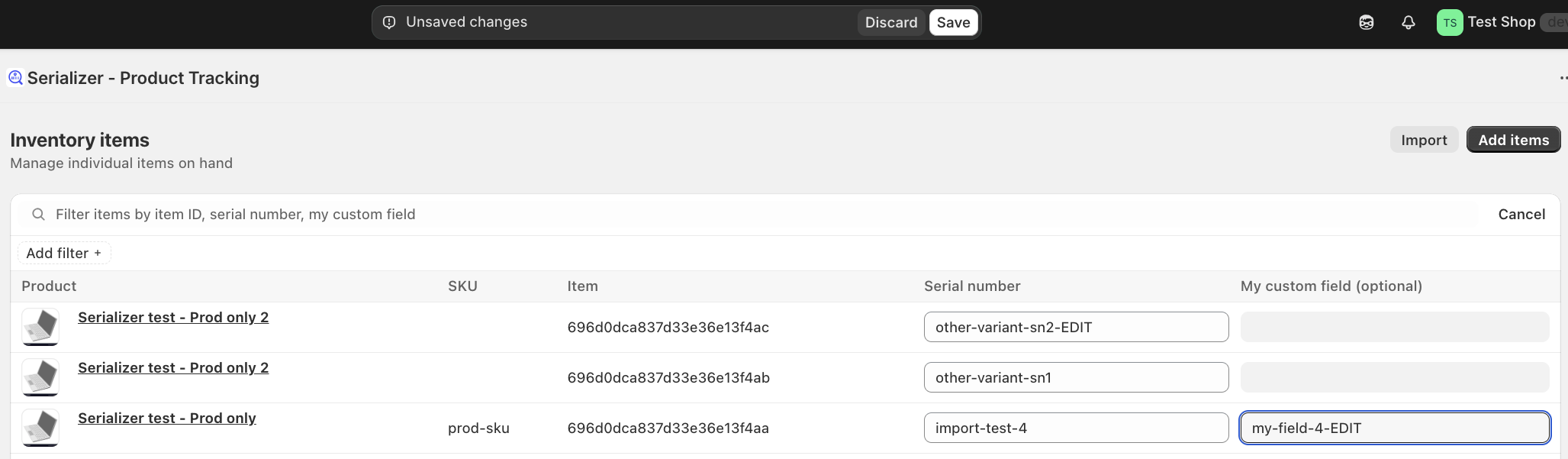Cancel the filter search
Viewport: 1568px width, 459px height.
[x=1521, y=215]
